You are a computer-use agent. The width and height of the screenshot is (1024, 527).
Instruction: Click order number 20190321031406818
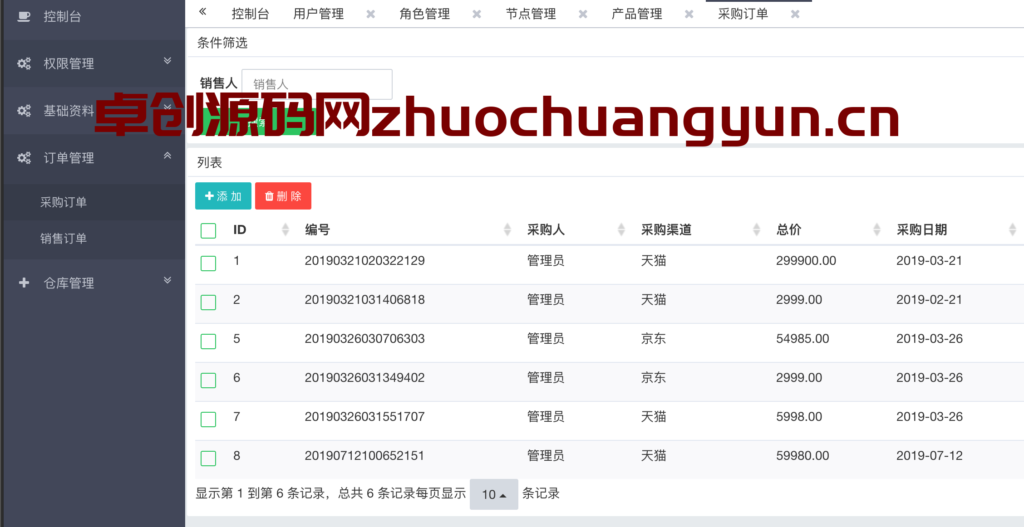(364, 300)
